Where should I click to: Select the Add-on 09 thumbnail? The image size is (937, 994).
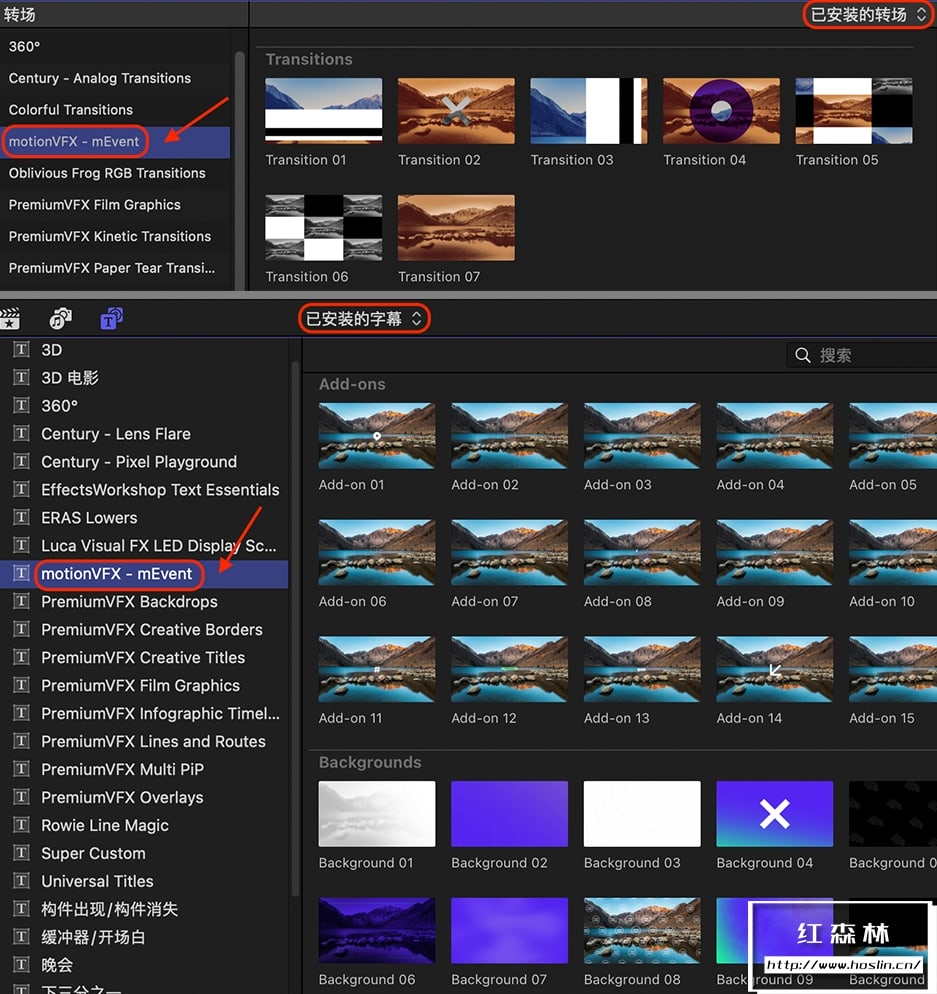click(775, 552)
